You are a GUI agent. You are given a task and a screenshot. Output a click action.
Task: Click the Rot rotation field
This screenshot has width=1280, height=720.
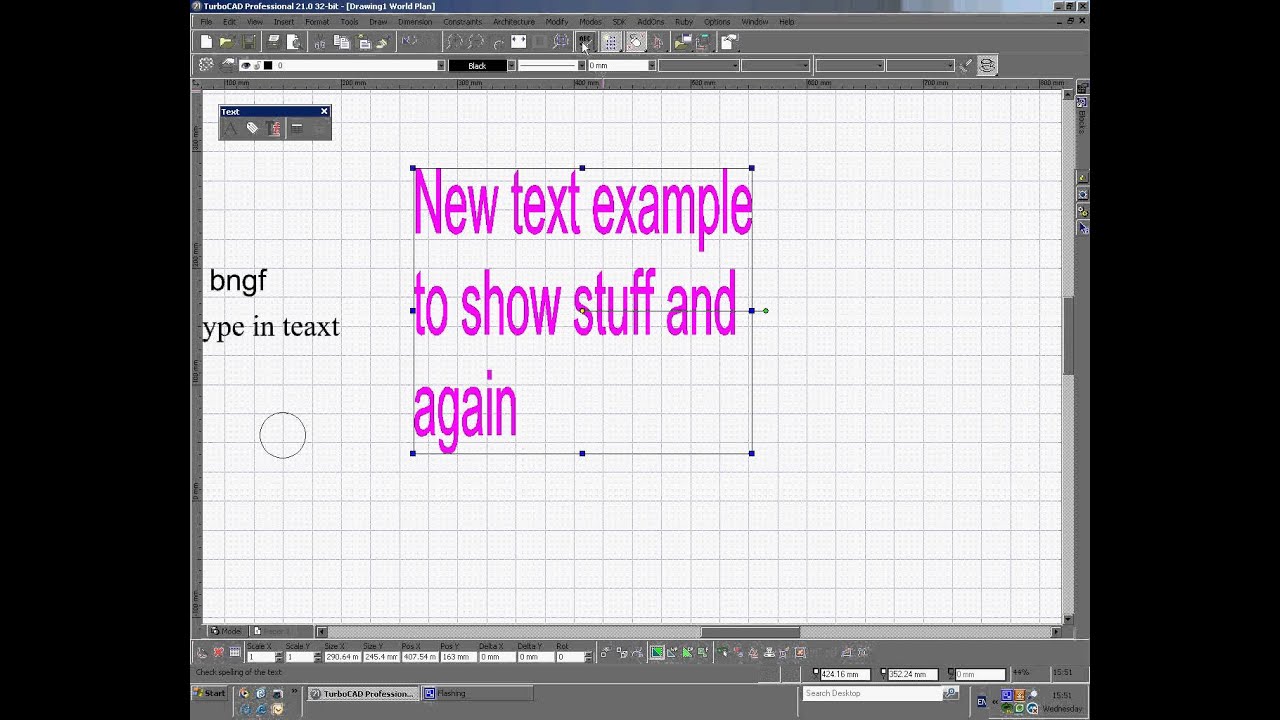pos(569,657)
